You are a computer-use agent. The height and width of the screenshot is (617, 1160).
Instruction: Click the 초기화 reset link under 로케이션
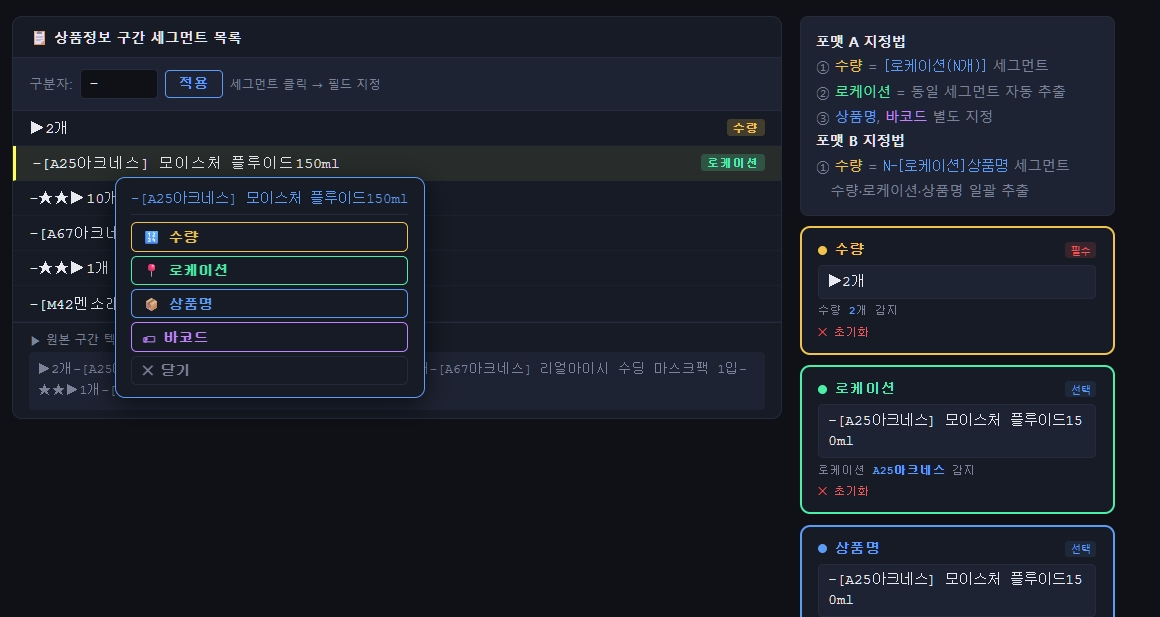[849, 491]
